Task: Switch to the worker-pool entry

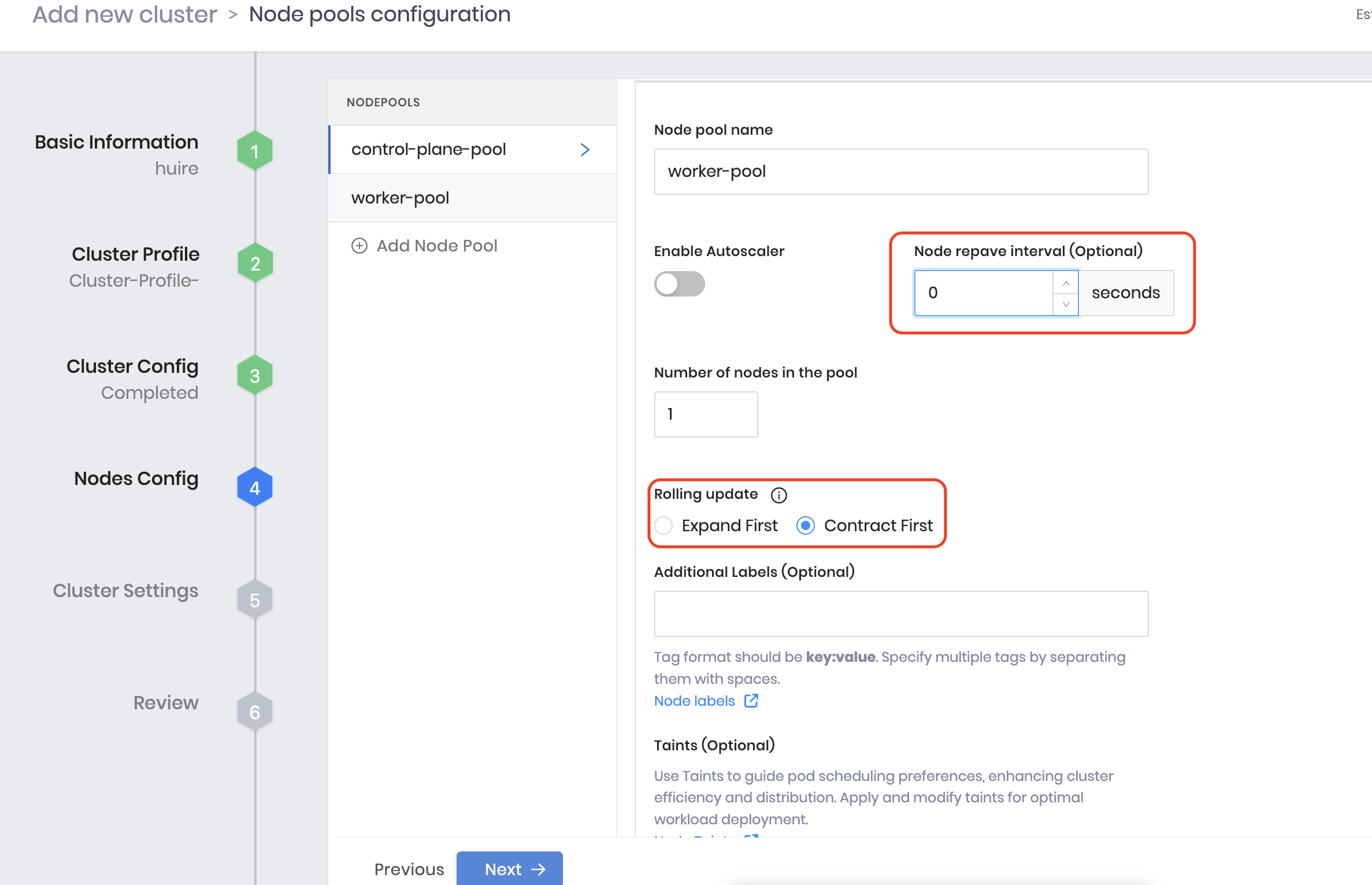Action: [x=400, y=198]
